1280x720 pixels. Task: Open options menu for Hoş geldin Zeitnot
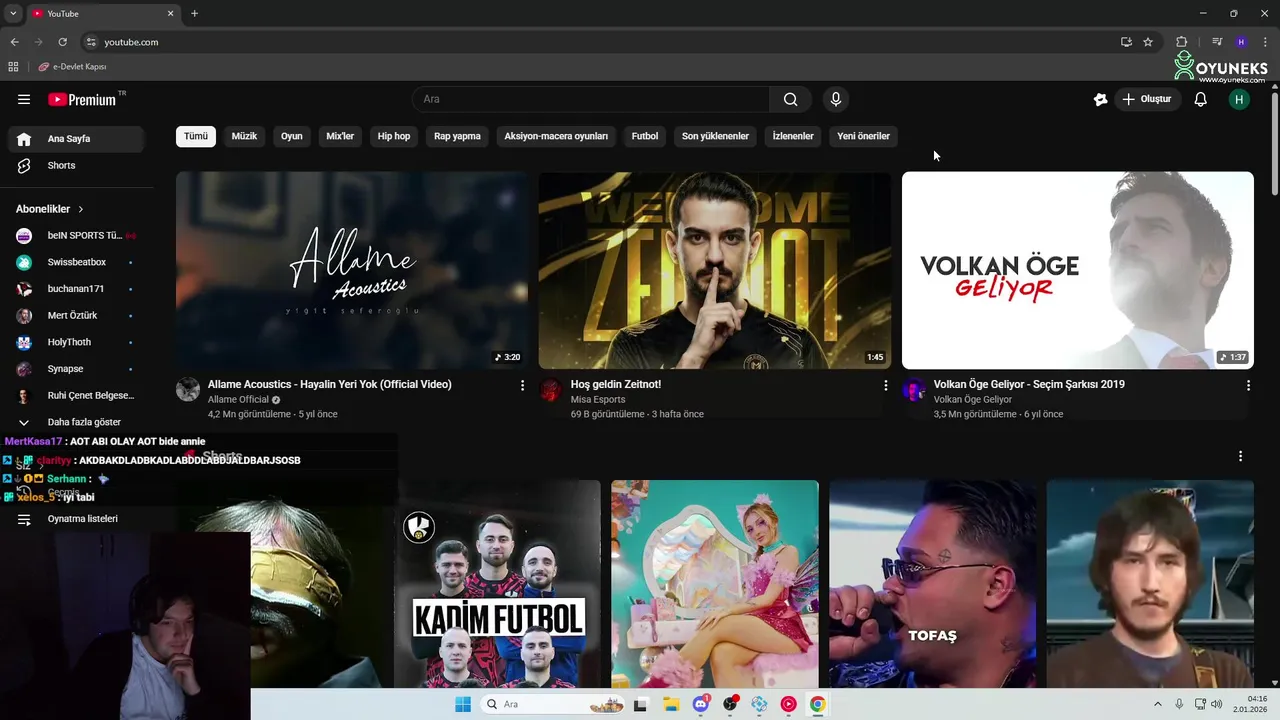(x=885, y=385)
